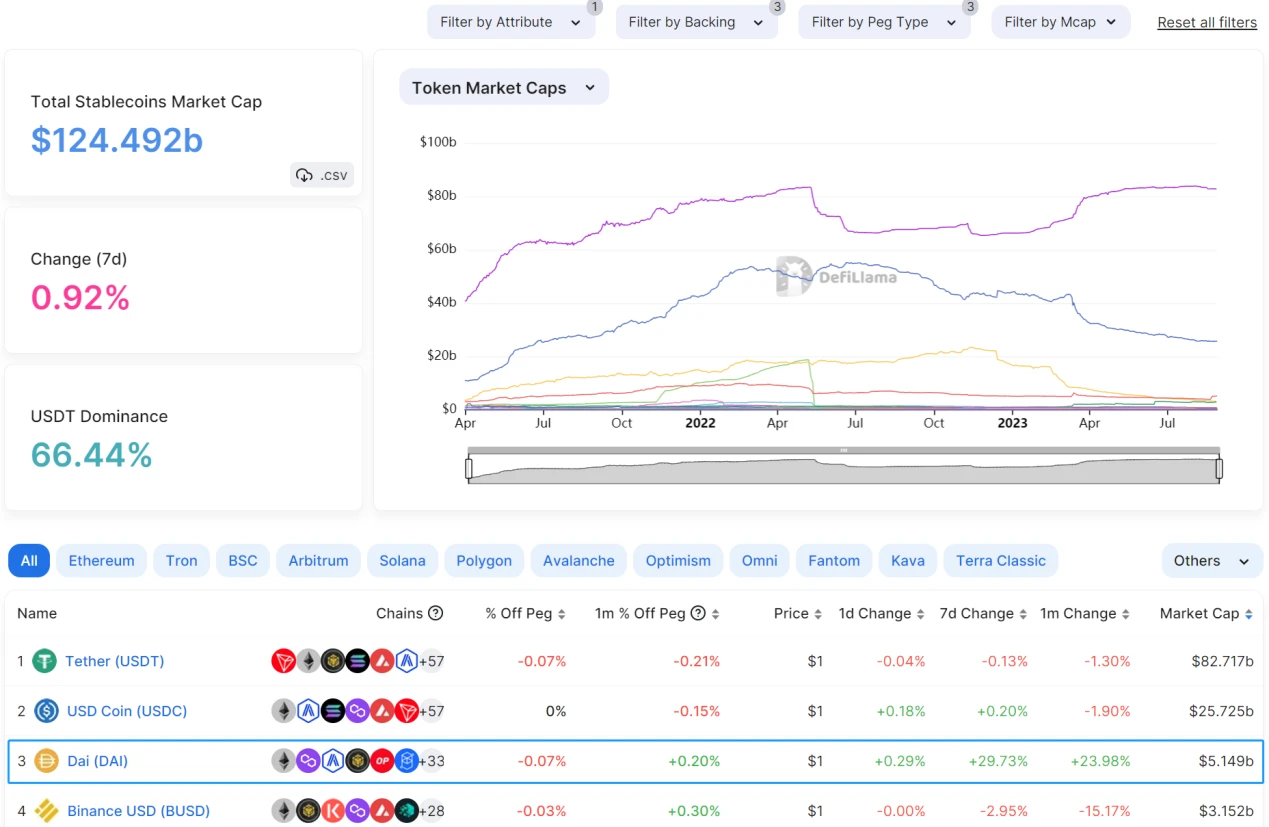Viewport: 1269px width, 827px height.
Task: Switch to the Polygon chain tab
Action: point(484,561)
